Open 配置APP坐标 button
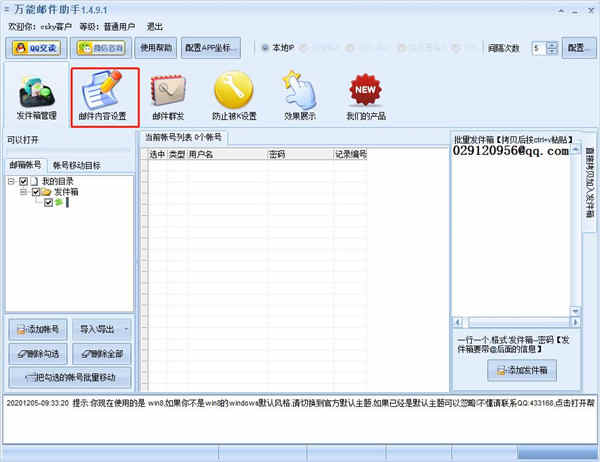Screen dimensions: 600x462 (x=211, y=48)
